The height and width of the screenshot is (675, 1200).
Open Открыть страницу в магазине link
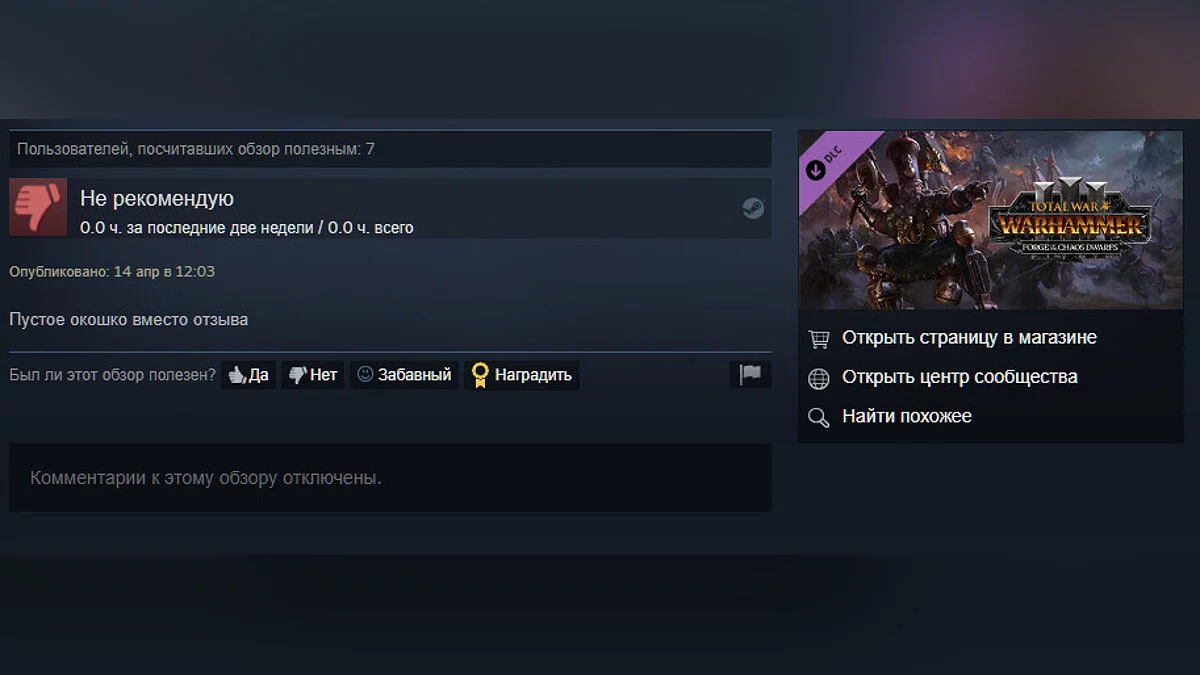pyautogui.click(x=969, y=338)
